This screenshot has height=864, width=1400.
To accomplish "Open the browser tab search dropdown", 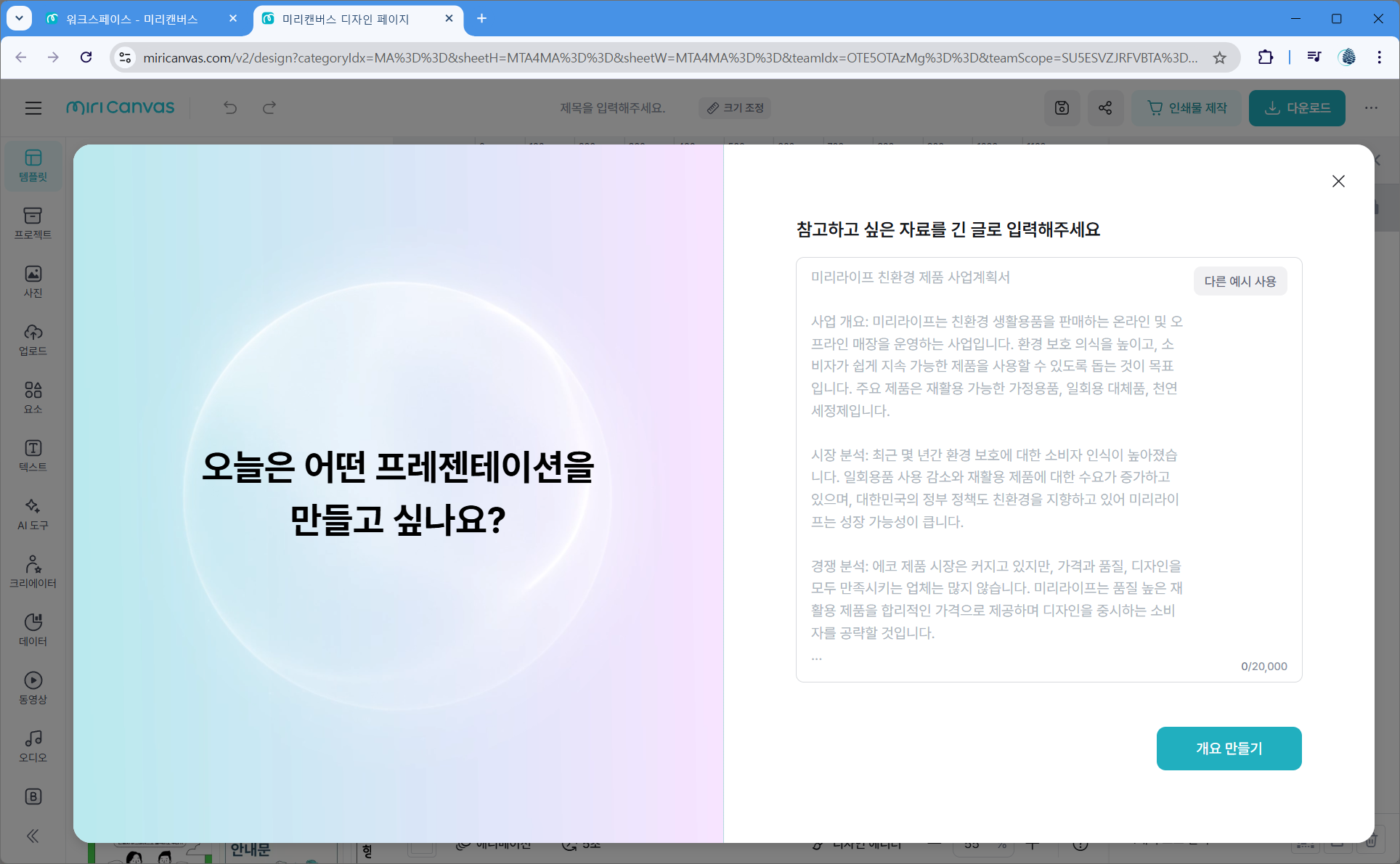I will [19, 18].
